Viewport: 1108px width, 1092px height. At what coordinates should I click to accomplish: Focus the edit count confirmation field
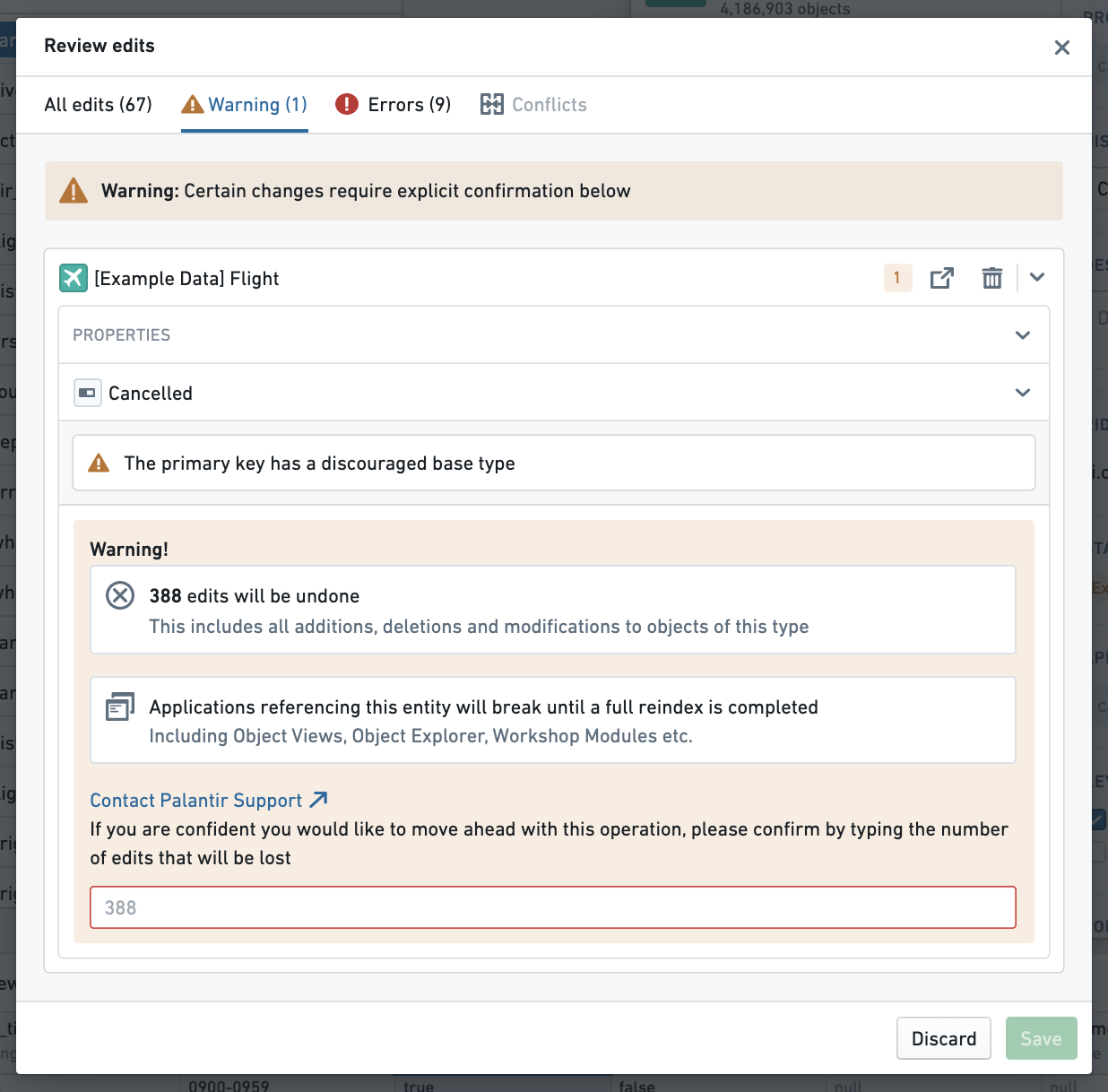(x=553, y=907)
